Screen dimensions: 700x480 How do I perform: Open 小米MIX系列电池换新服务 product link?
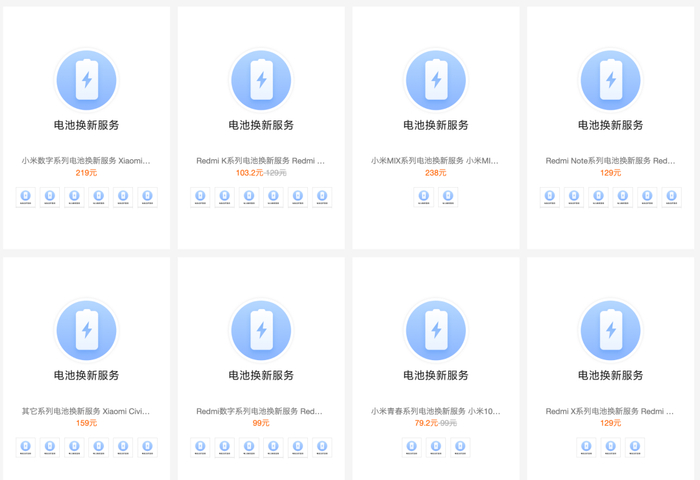(x=435, y=161)
